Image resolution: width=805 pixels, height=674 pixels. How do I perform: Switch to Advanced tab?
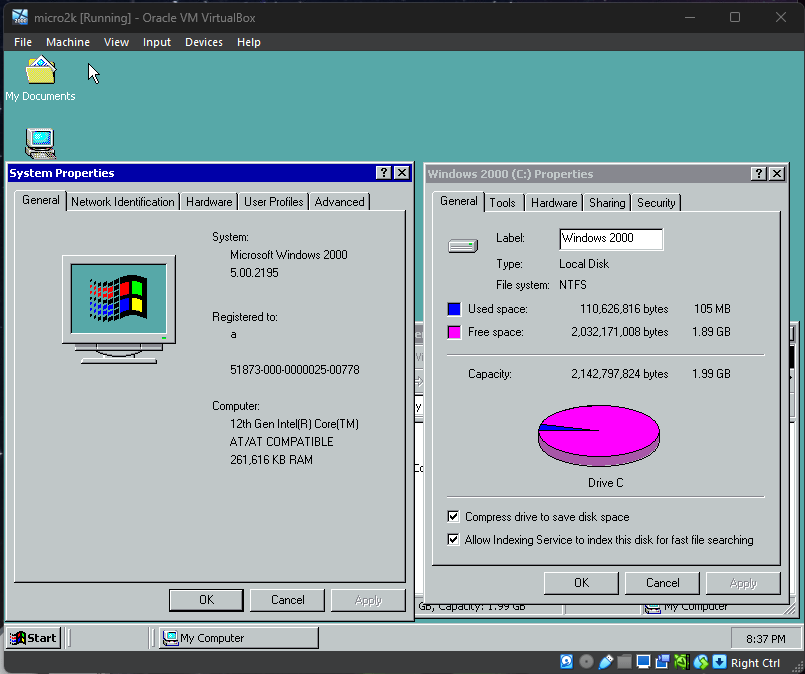click(339, 202)
